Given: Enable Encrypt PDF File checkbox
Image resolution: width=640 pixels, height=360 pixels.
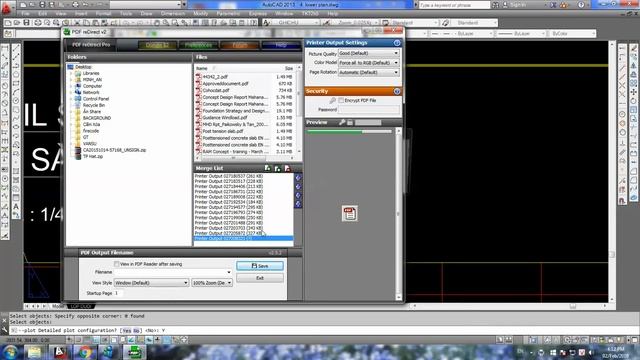Looking at the screenshot, I should pos(341,100).
